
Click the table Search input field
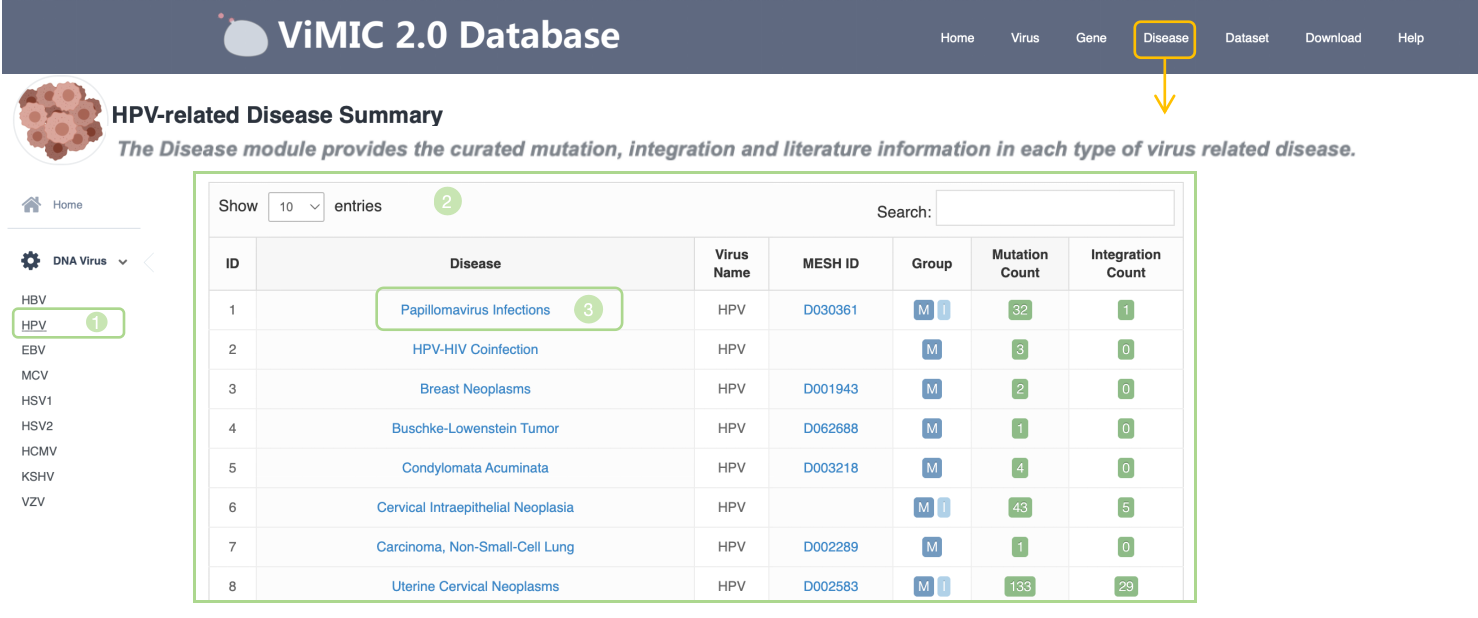click(x=1054, y=208)
